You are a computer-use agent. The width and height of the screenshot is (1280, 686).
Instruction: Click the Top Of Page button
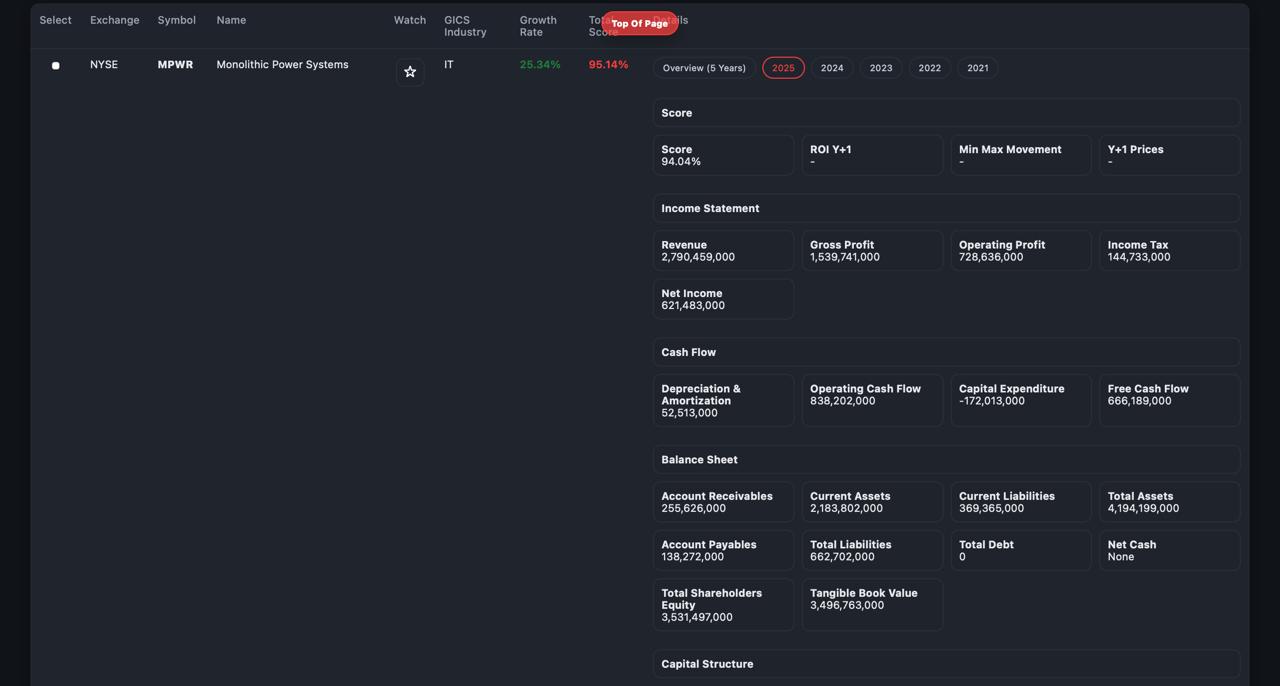[x=640, y=23]
